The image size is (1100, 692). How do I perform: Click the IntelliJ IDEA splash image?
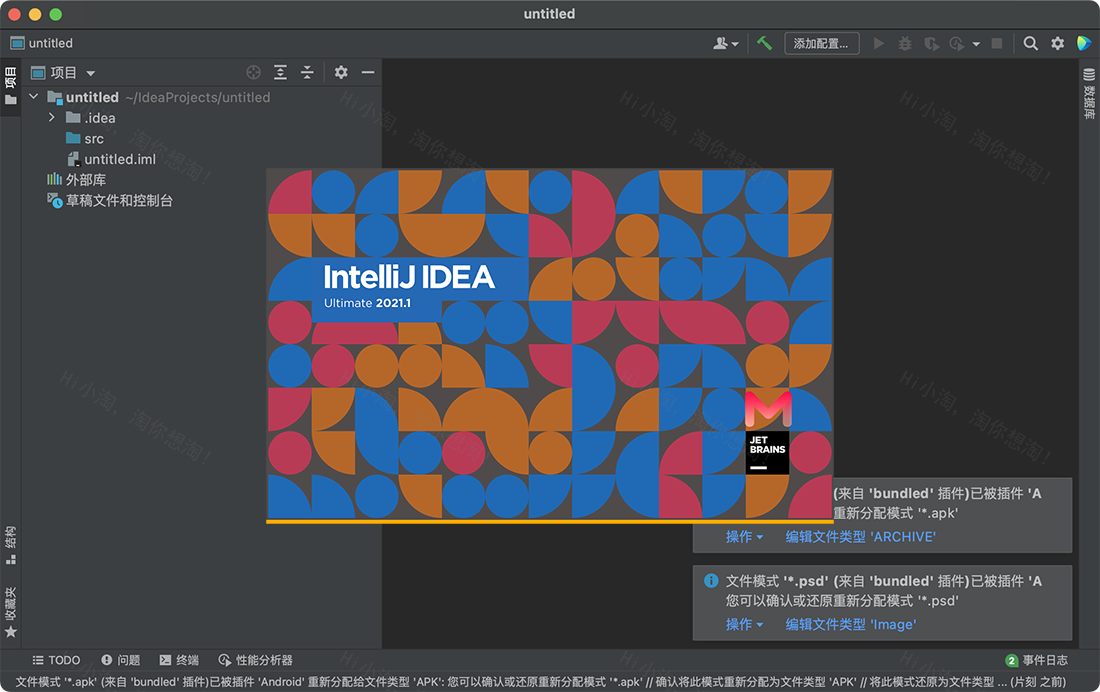[549, 344]
